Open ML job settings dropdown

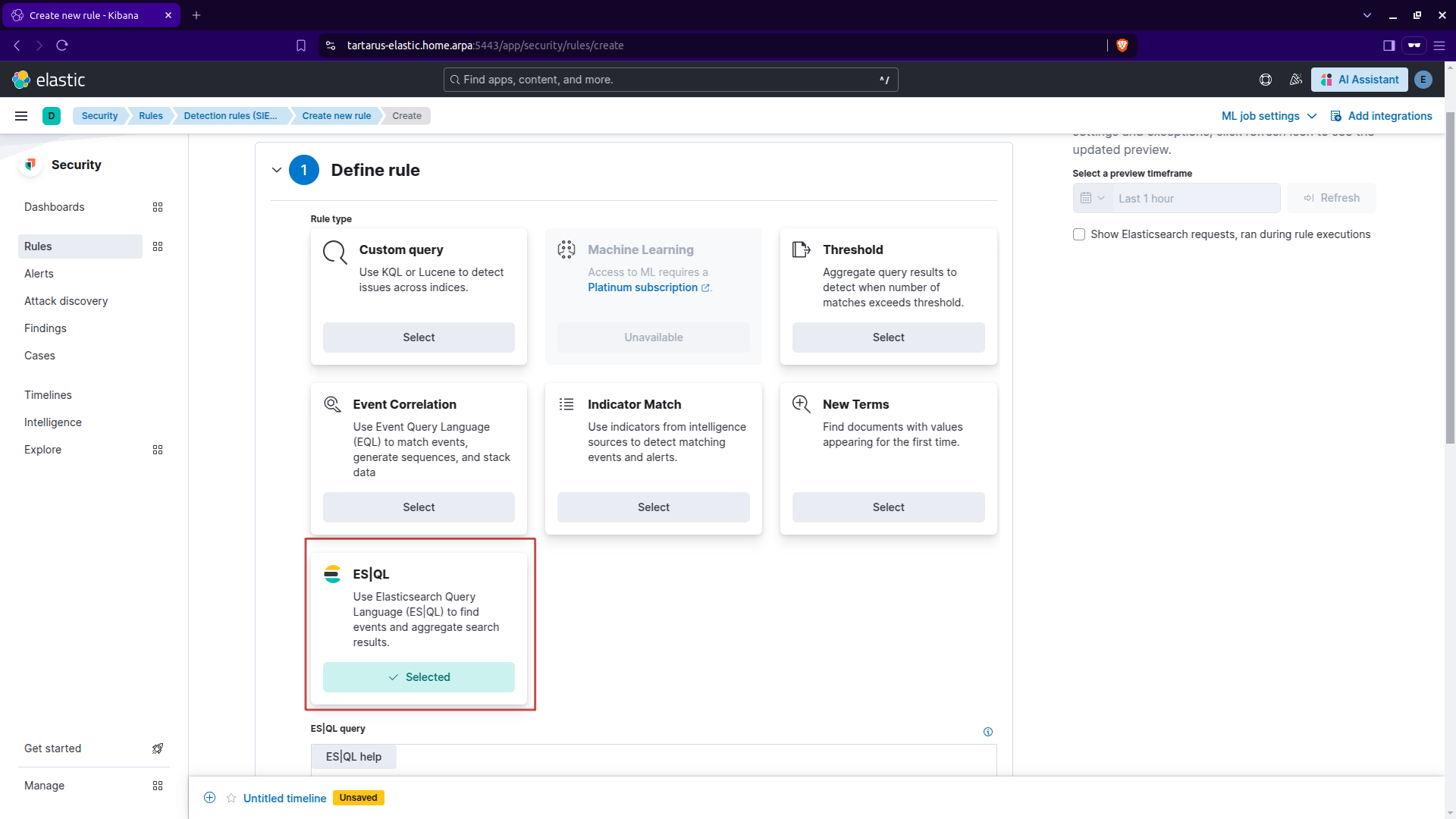(1268, 116)
